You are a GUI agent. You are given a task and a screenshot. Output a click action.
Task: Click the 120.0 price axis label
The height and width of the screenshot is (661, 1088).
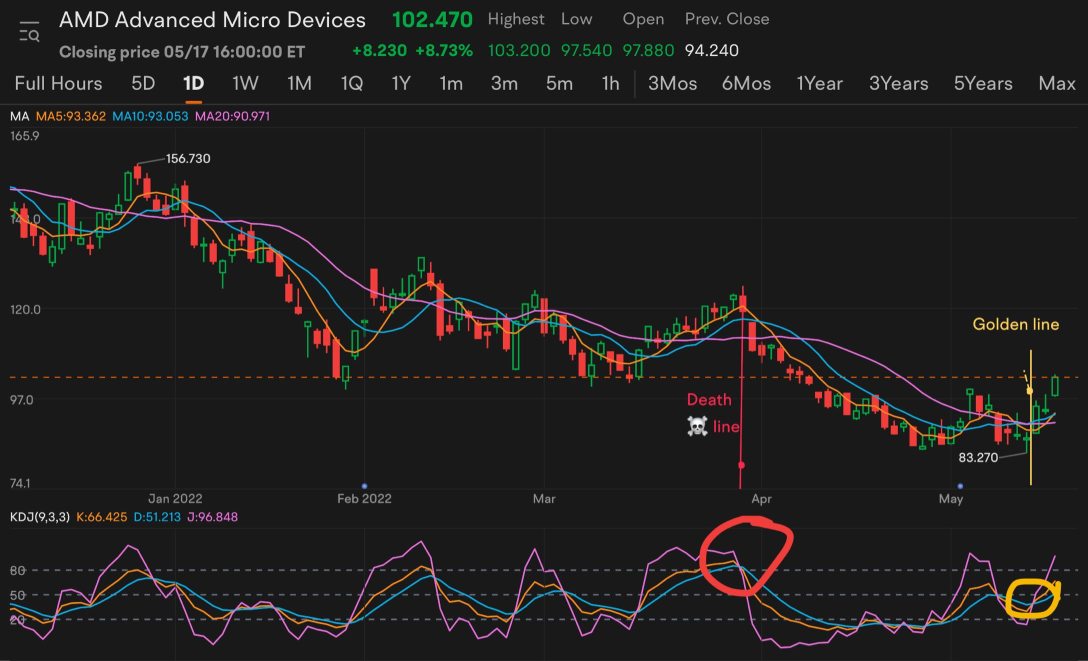point(25,309)
